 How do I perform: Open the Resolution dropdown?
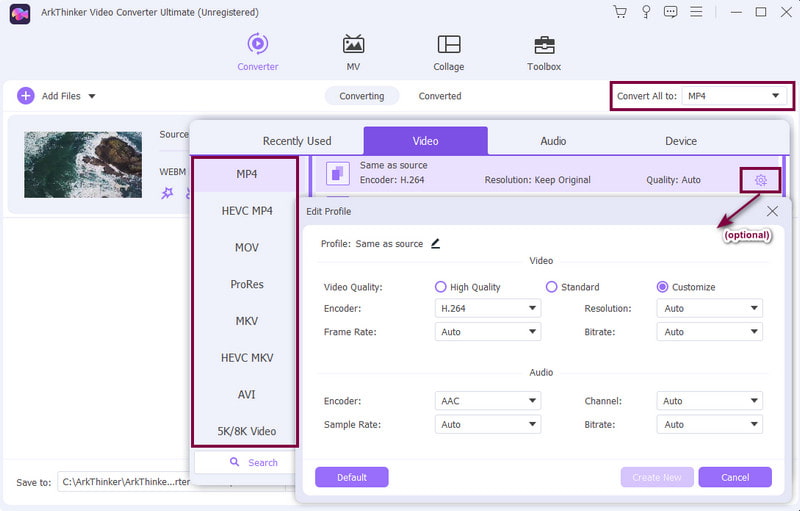tap(710, 308)
